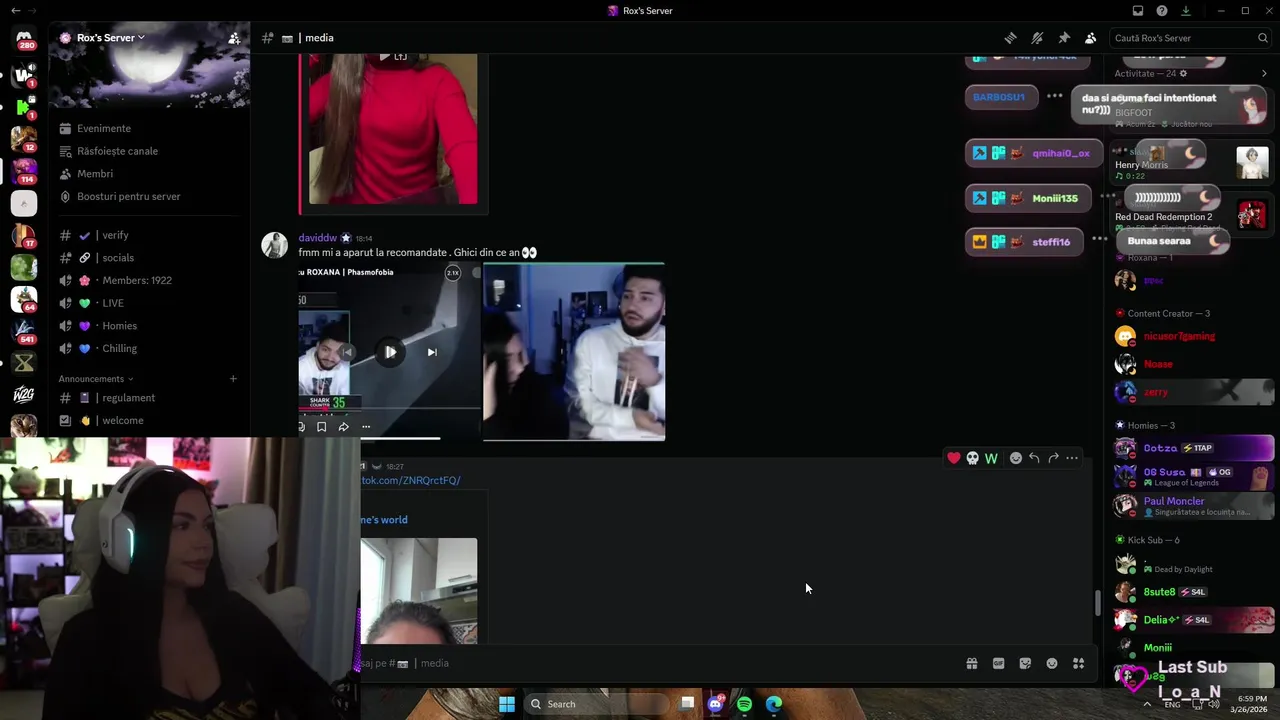
Task: Show hidden tray icons chevron
Action: pos(1147,704)
